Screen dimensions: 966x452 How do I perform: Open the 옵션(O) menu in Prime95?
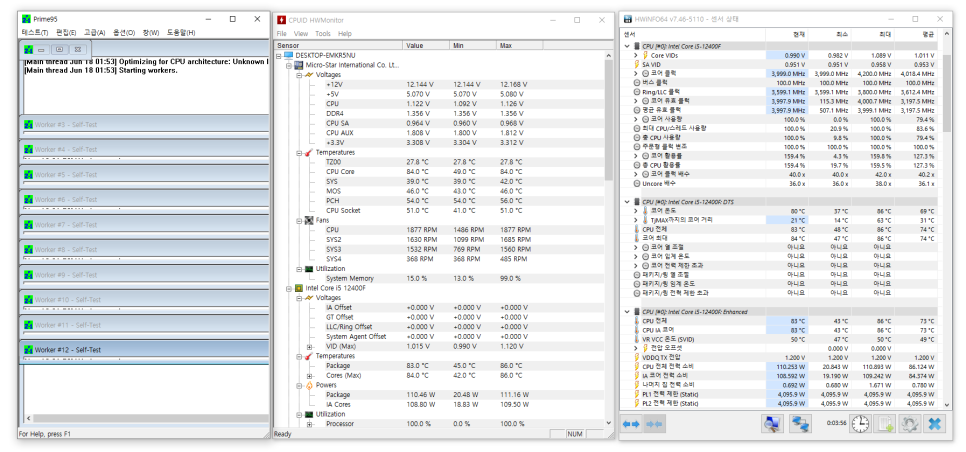click(x=124, y=33)
